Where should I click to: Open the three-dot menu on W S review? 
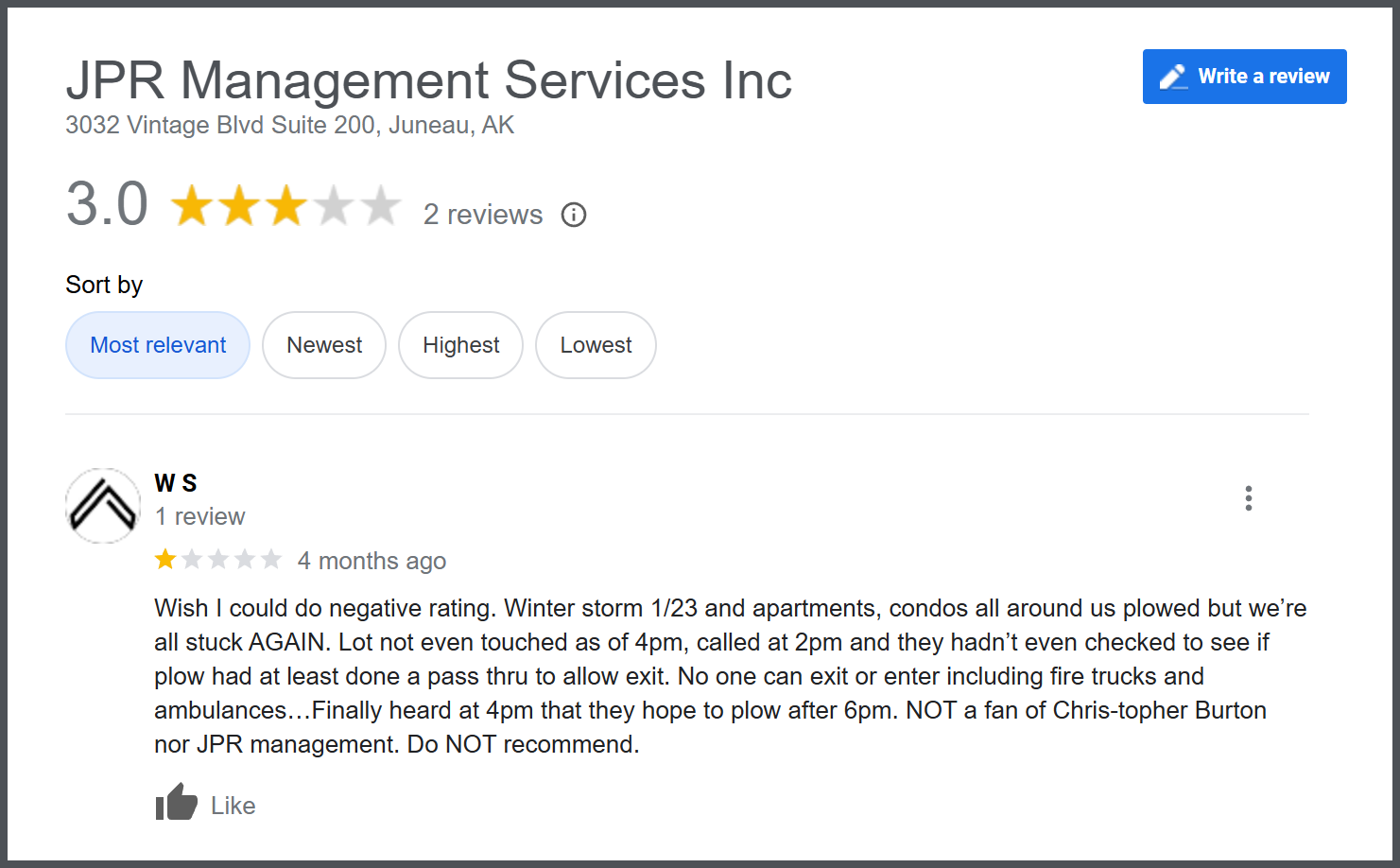click(x=1249, y=498)
